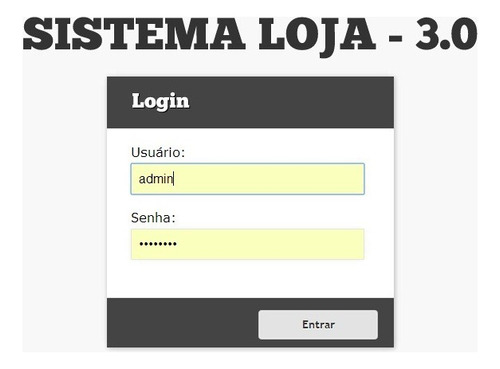500x369 pixels.
Task: Click the Entrar button to log in
Action: click(318, 325)
